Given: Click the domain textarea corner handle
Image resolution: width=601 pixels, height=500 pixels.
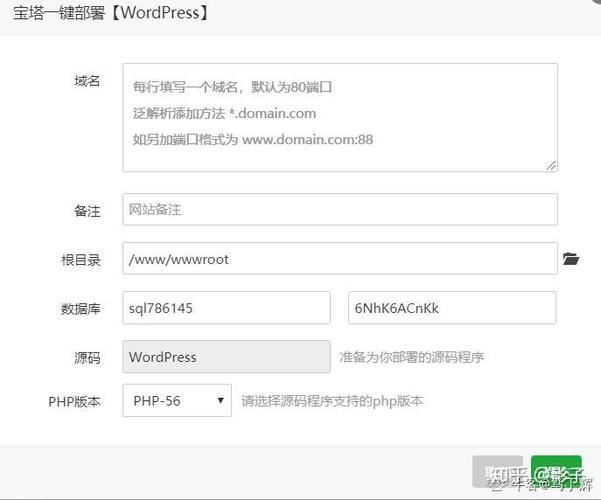Looking at the screenshot, I should [551, 166].
